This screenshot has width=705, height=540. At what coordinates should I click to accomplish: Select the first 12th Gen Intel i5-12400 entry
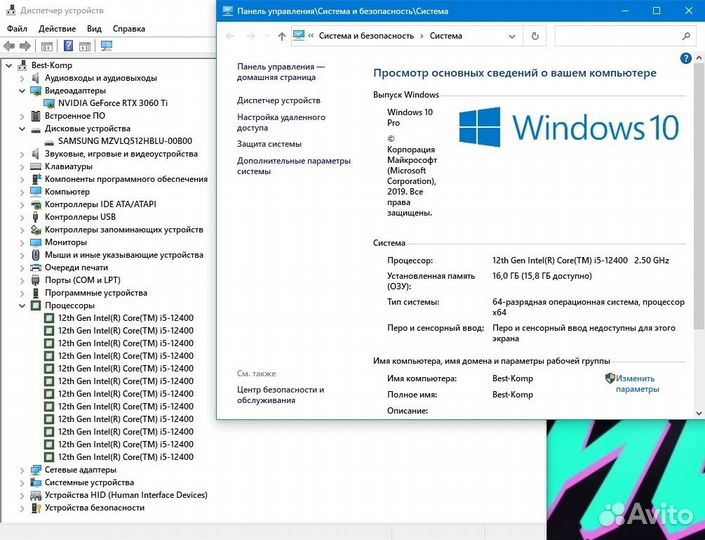point(125,318)
